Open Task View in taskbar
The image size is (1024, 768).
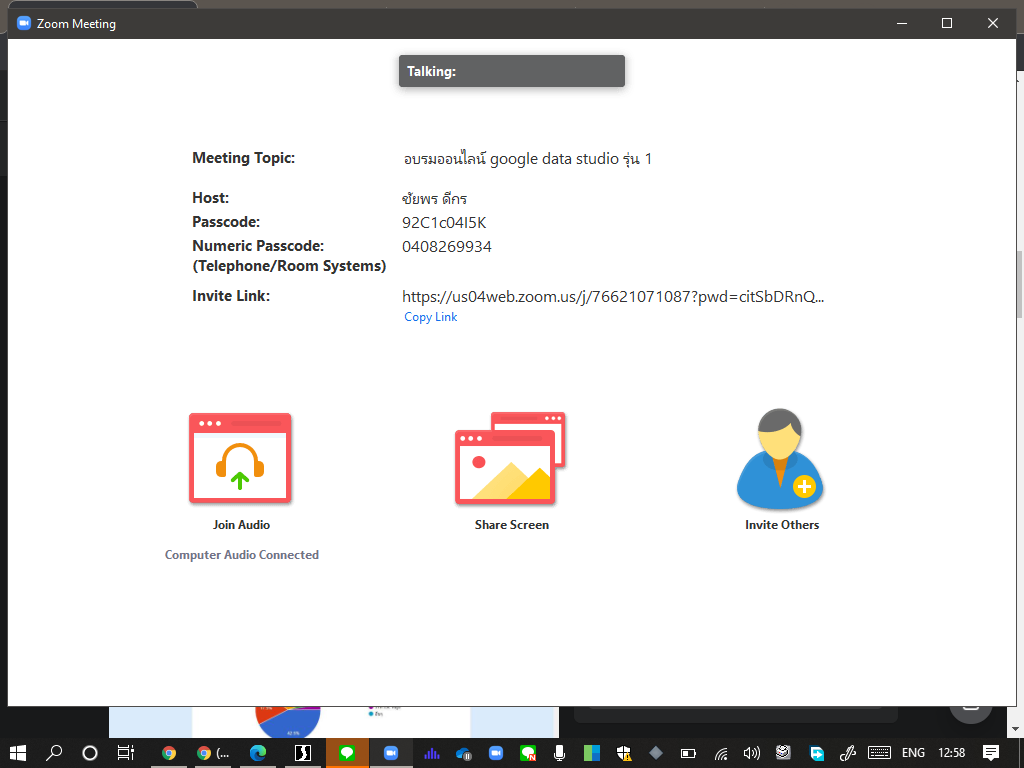point(125,753)
